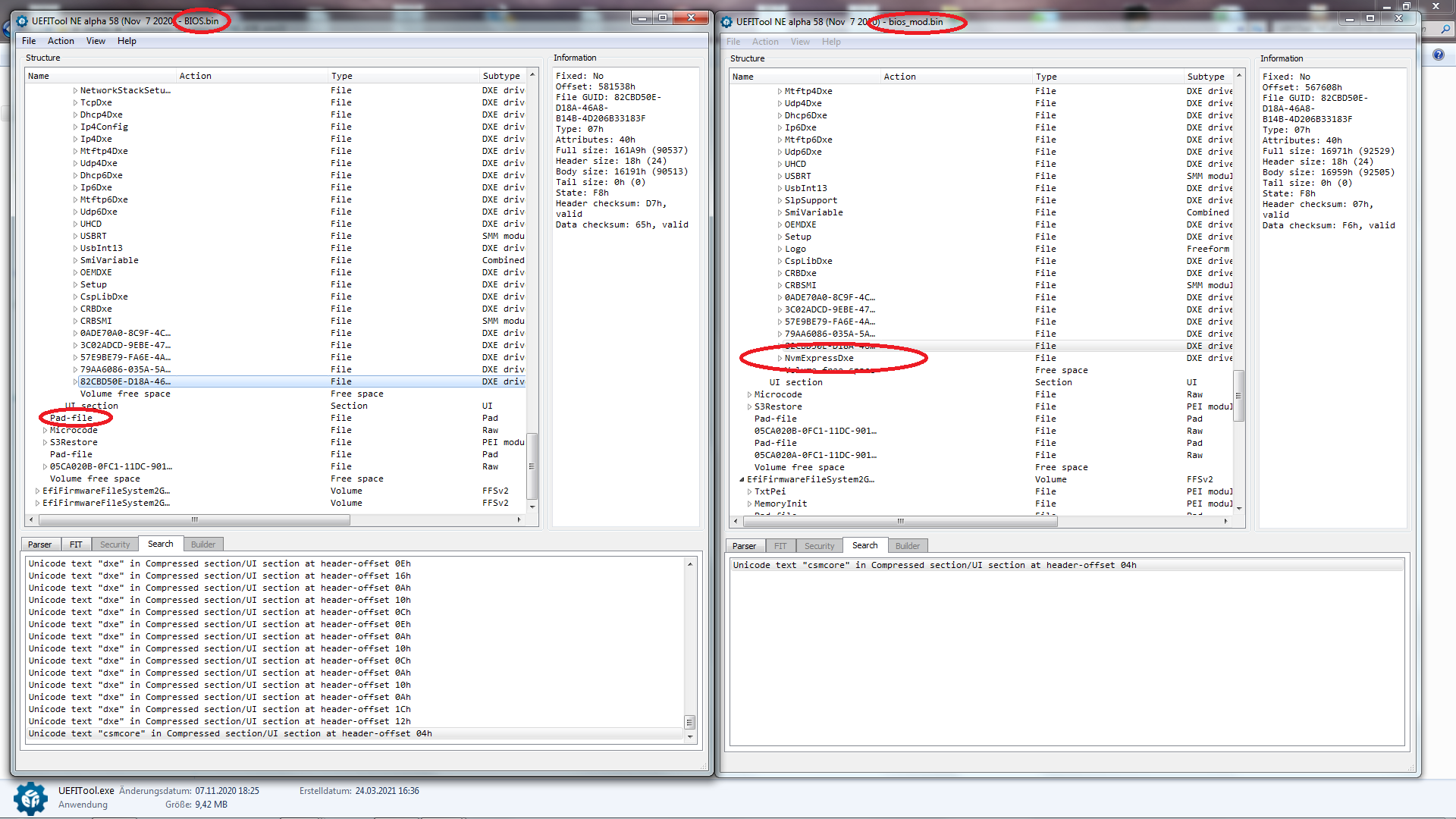Select csmcore search result in bios_mod.bin

pos(1067,565)
